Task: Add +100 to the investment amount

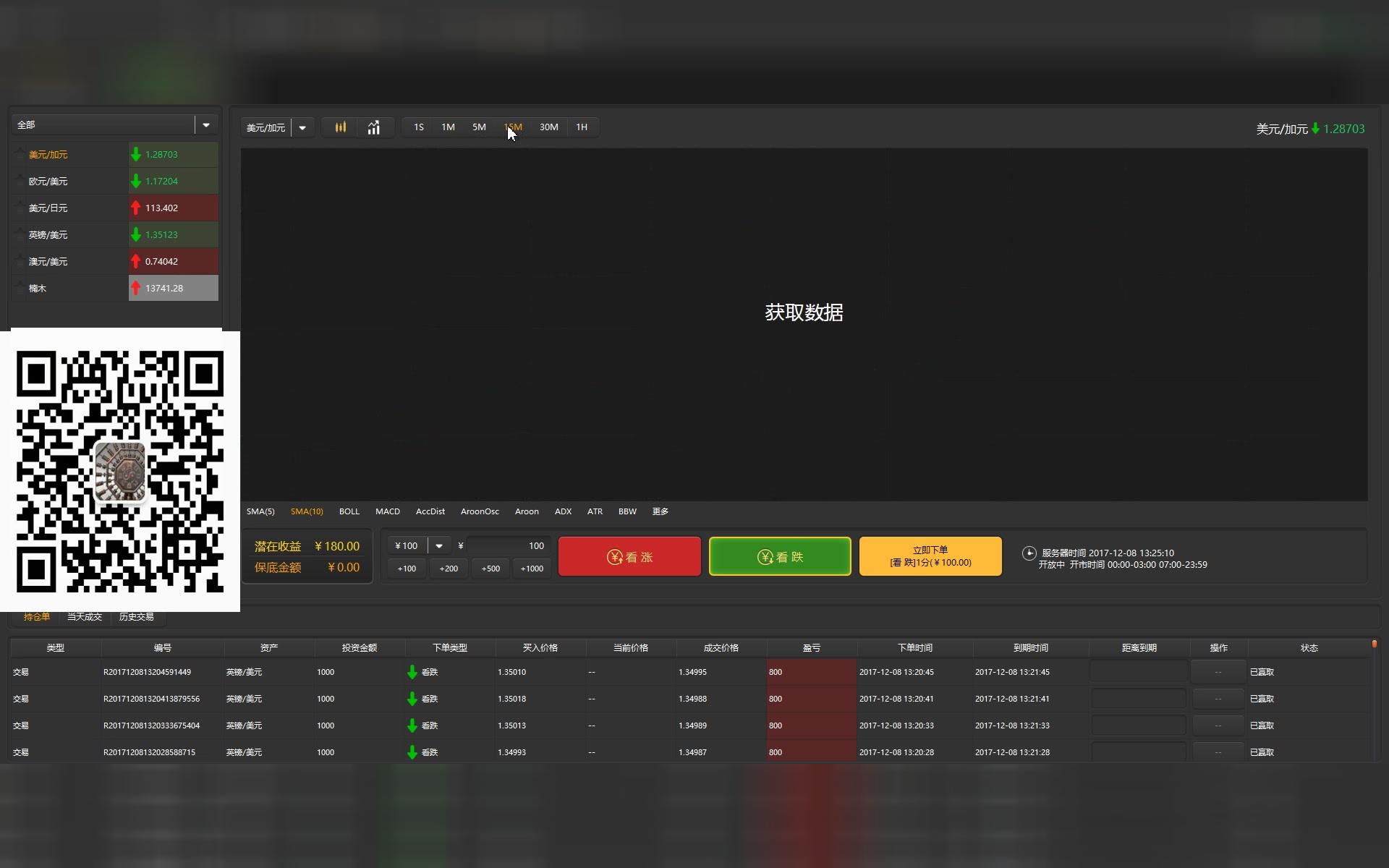Action: point(407,569)
